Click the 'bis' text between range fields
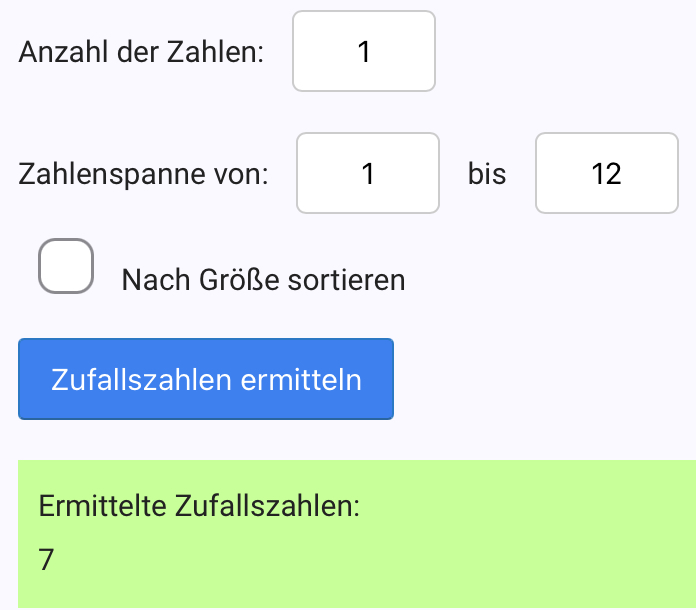The width and height of the screenshot is (696, 610). point(487,175)
